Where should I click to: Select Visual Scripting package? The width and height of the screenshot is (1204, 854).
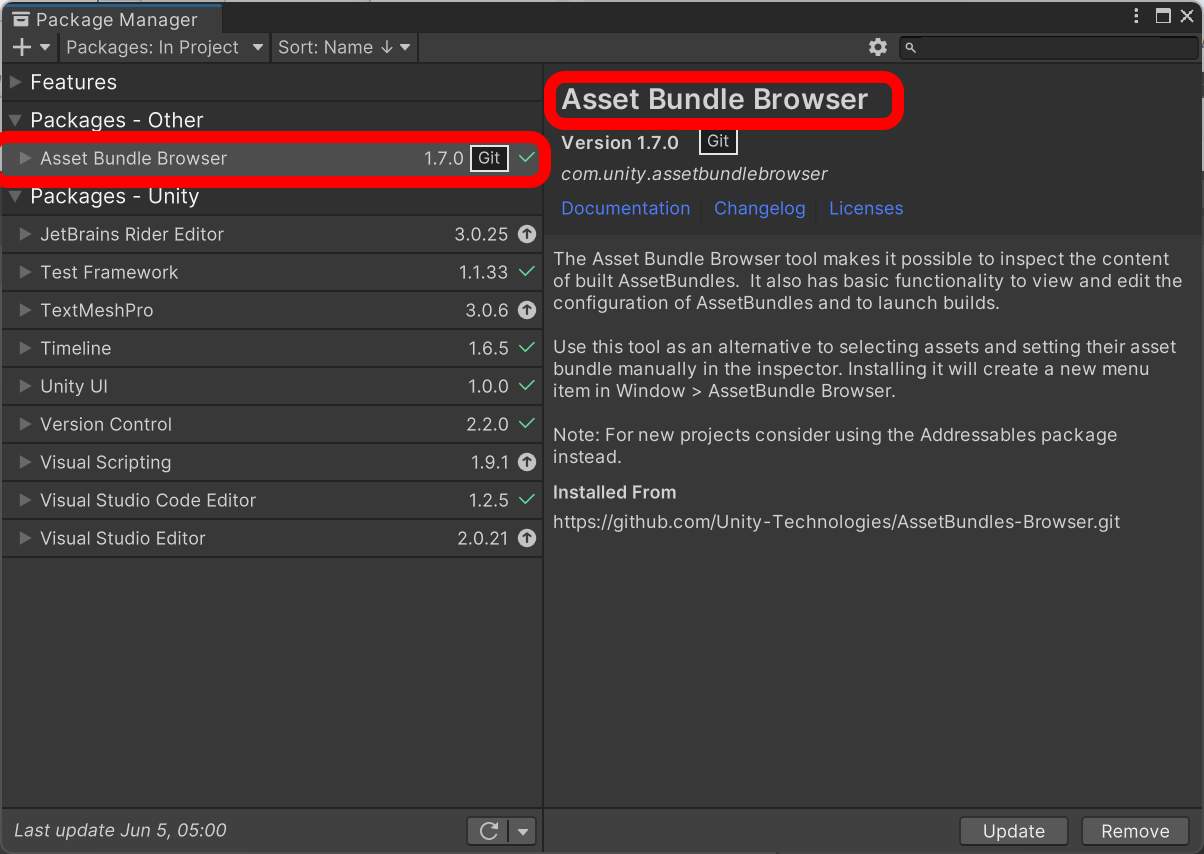(272, 462)
